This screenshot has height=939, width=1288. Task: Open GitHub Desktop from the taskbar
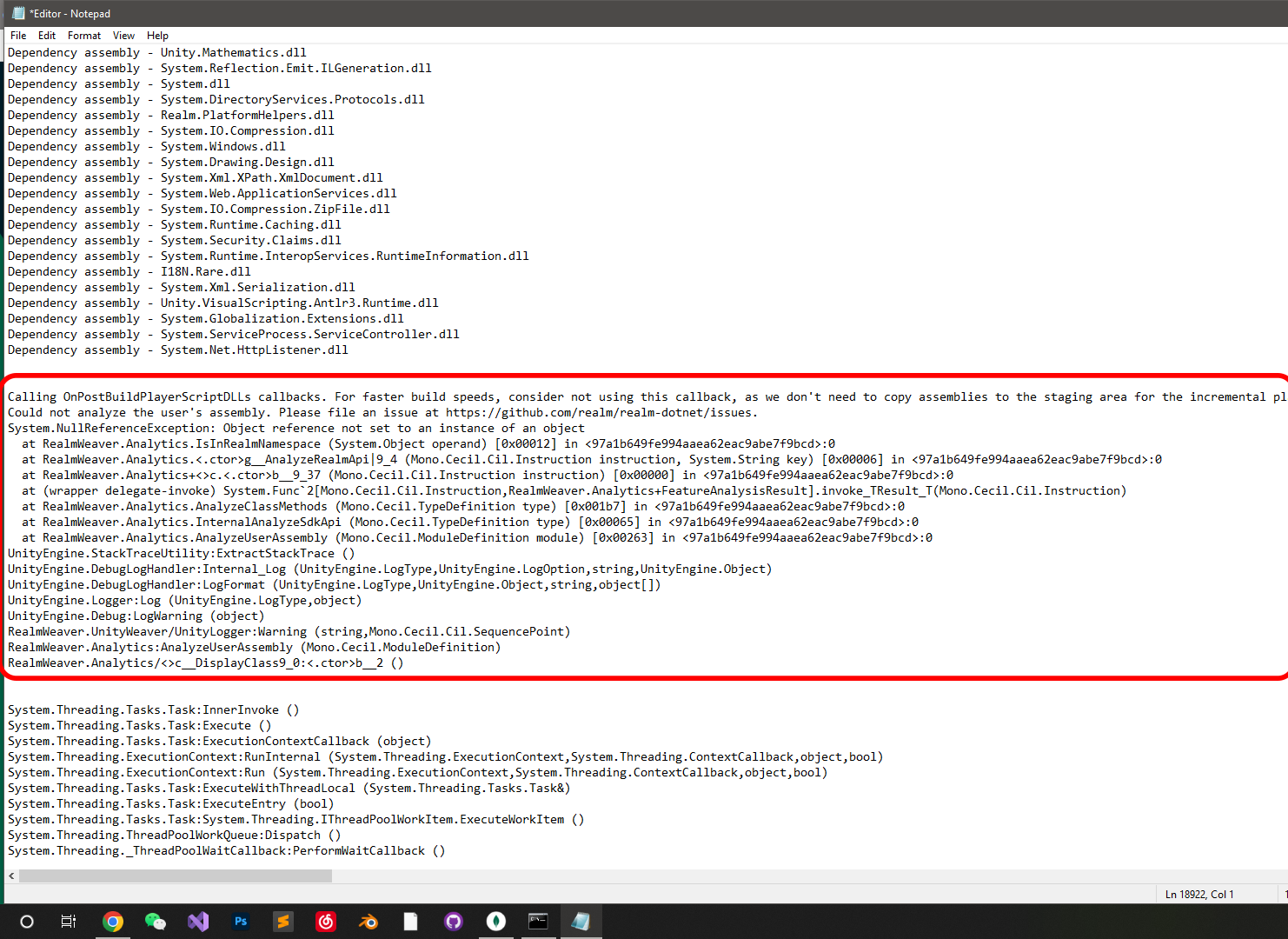454,922
